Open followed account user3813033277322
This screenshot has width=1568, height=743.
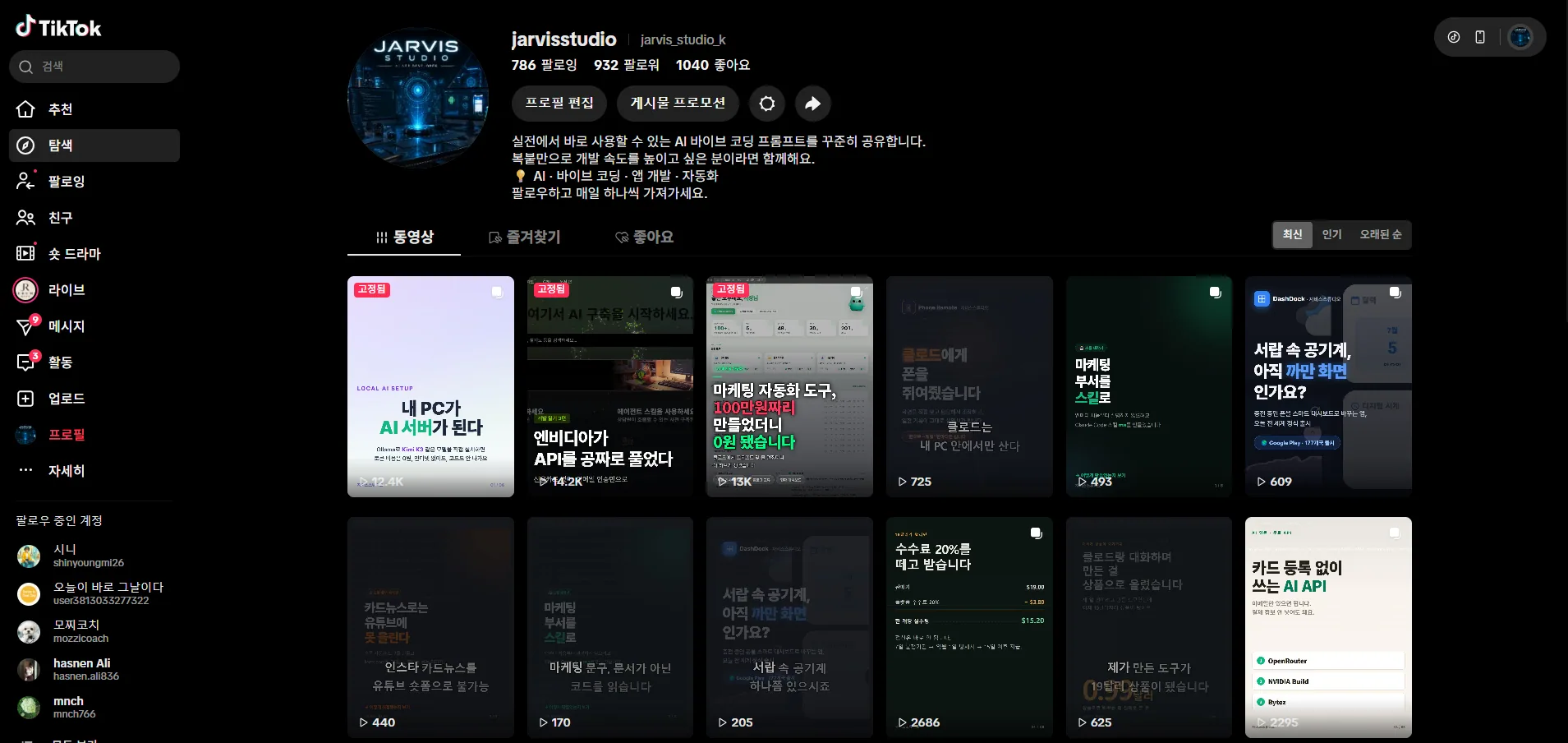coord(94,593)
